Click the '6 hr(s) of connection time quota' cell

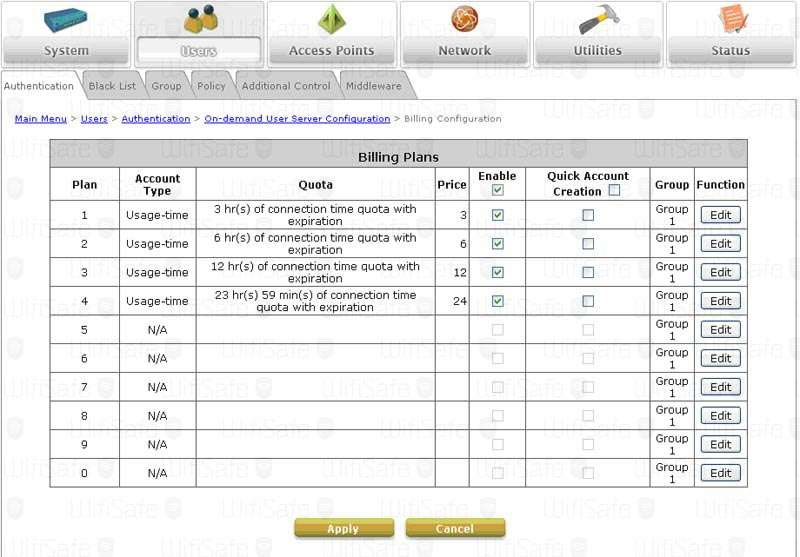click(x=315, y=244)
